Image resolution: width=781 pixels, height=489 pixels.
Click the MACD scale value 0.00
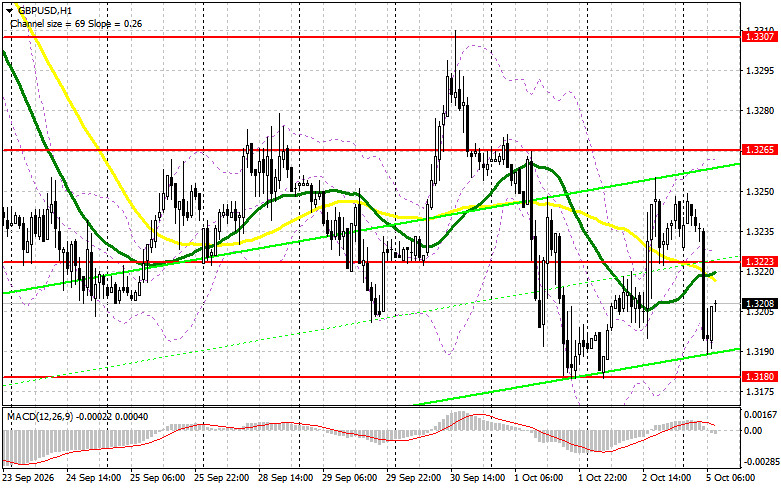click(x=753, y=431)
